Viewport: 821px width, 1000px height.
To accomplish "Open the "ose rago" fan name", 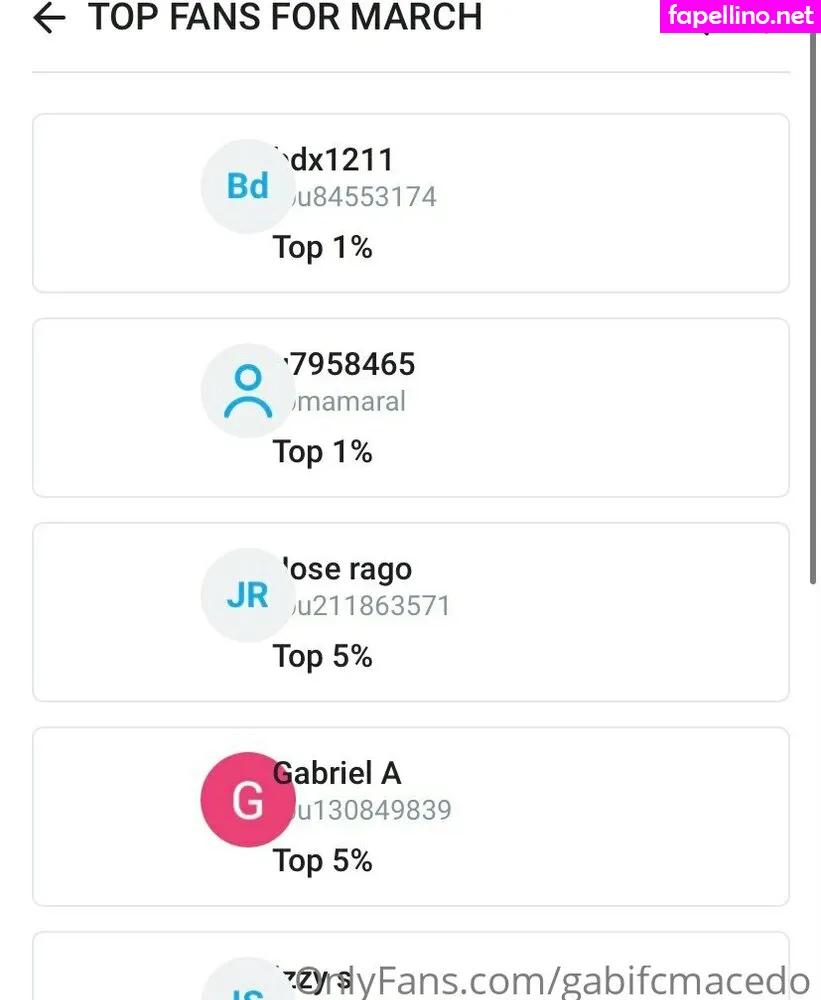I will click(x=347, y=569).
